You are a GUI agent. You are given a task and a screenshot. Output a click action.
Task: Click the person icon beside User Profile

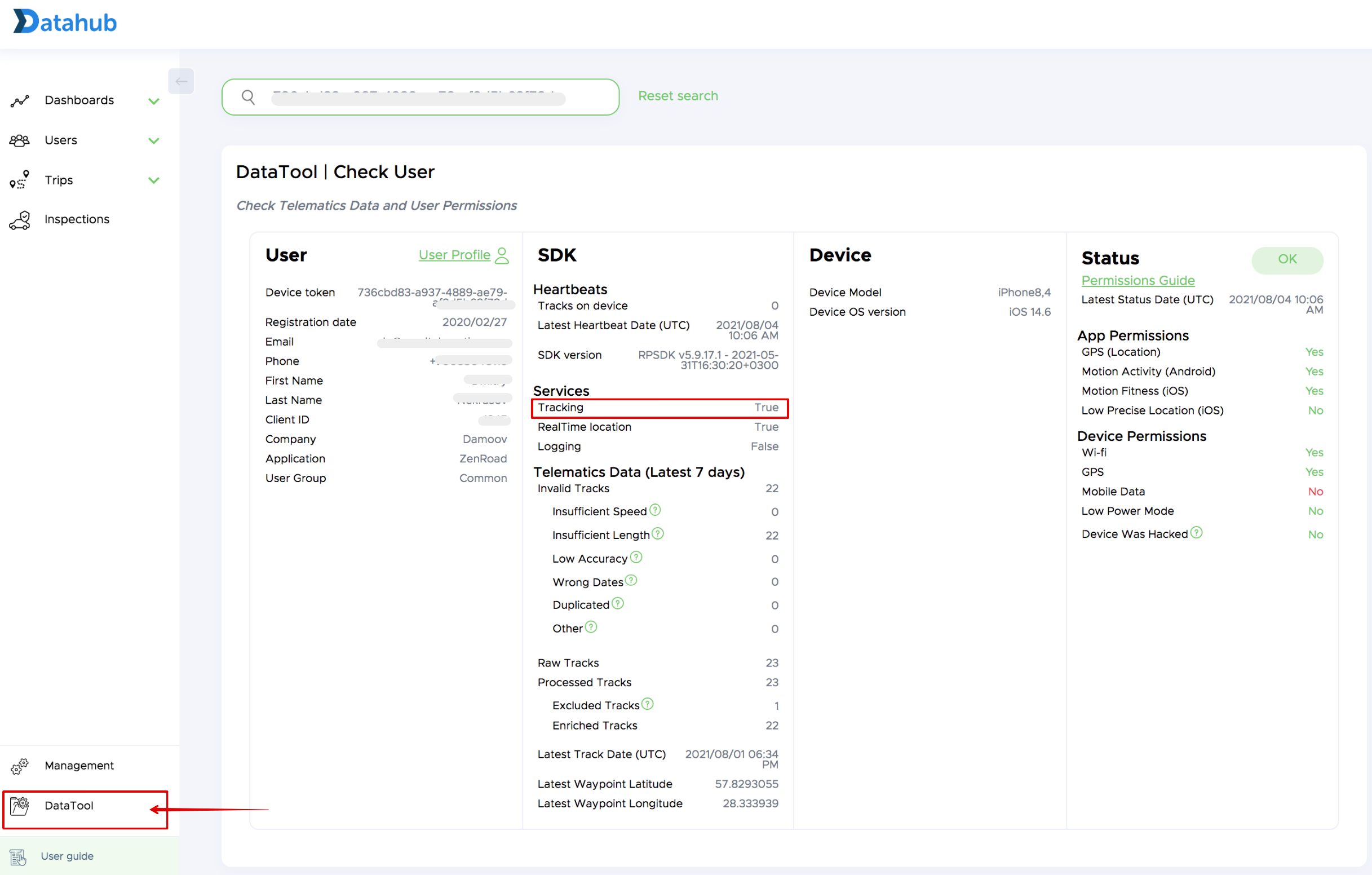point(502,255)
